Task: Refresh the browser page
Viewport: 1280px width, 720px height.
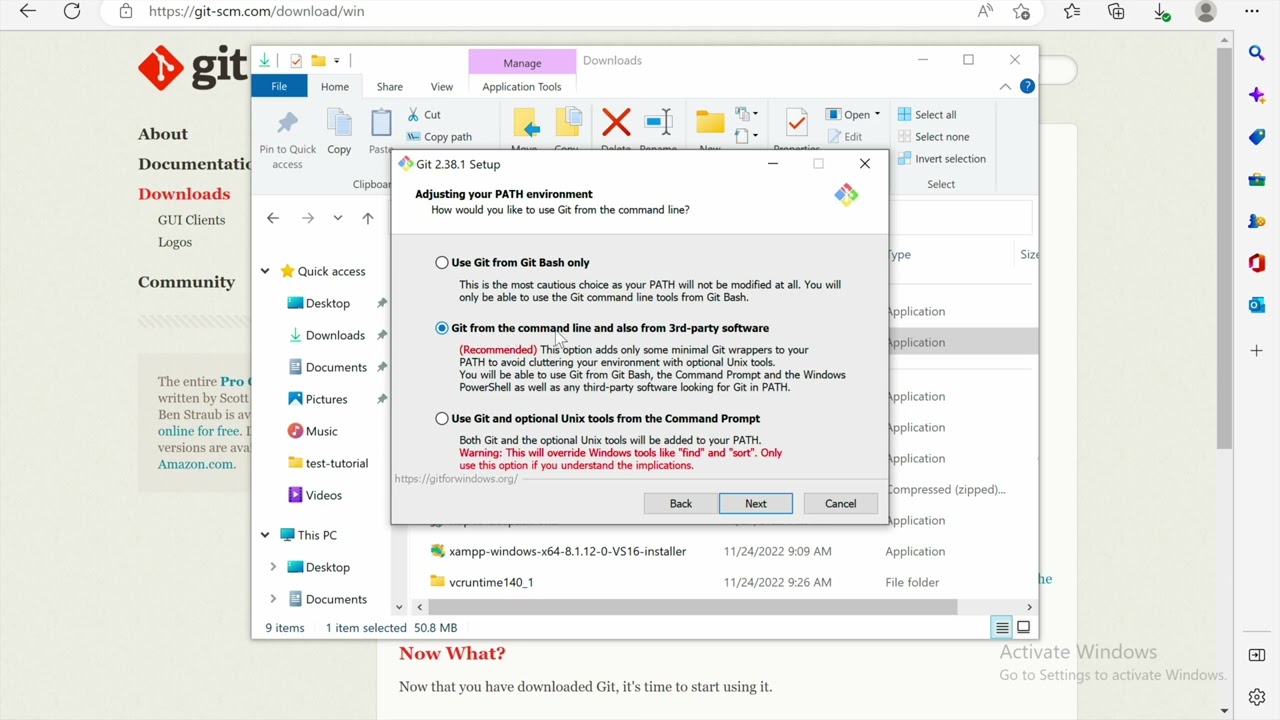Action: click(x=72, y=11)
